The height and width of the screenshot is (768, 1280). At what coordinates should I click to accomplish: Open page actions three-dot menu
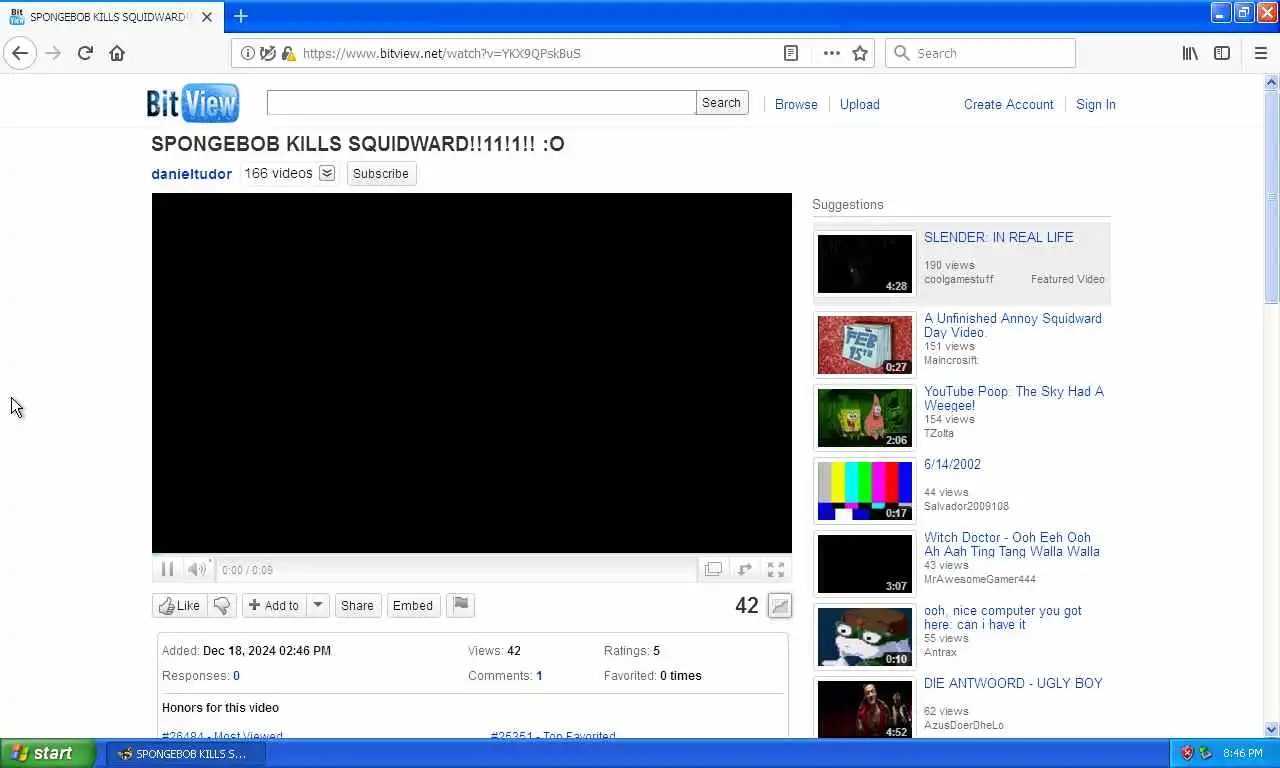tap(831, 53)
